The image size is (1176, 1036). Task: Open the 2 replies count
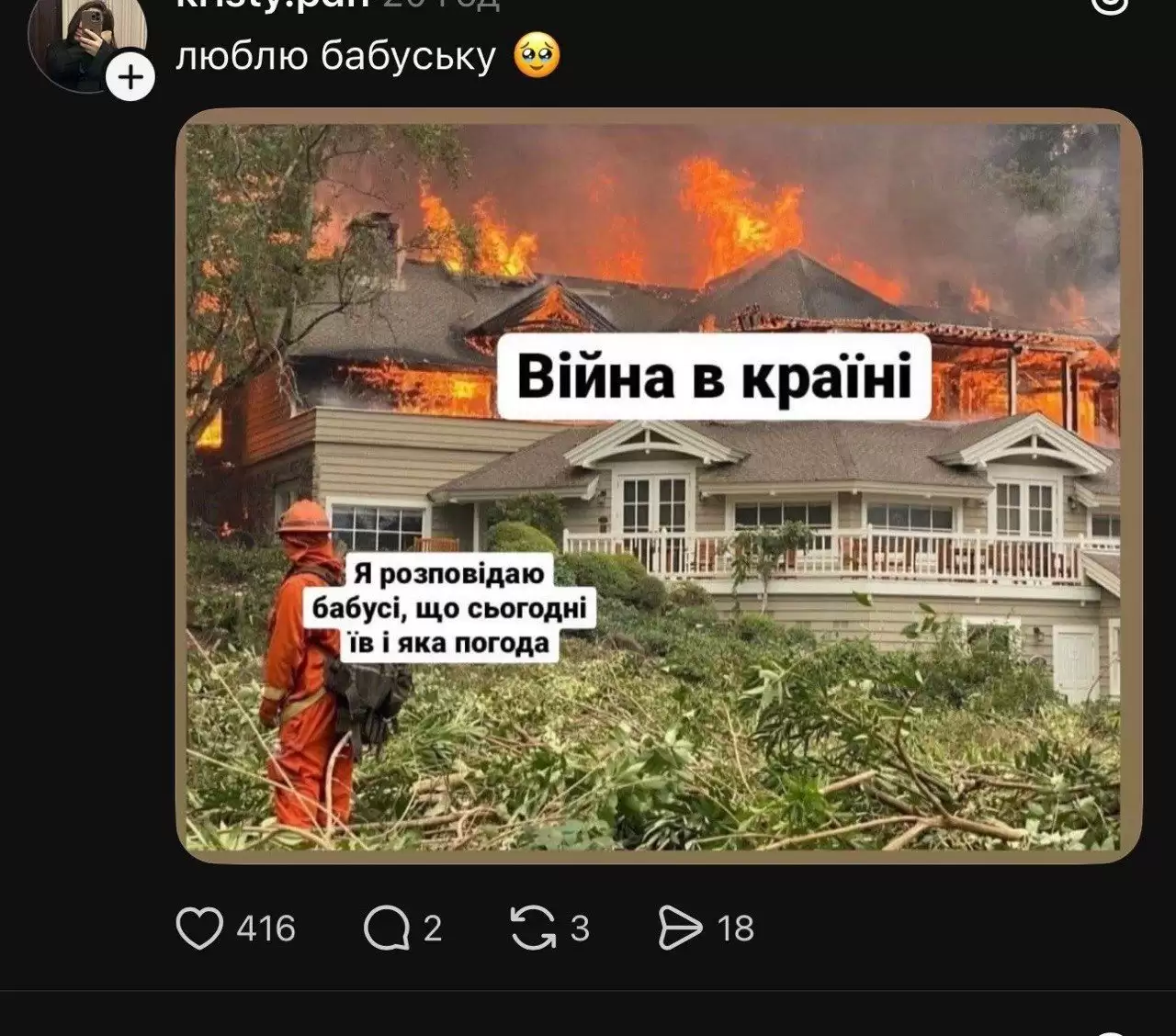pos(433,929)
